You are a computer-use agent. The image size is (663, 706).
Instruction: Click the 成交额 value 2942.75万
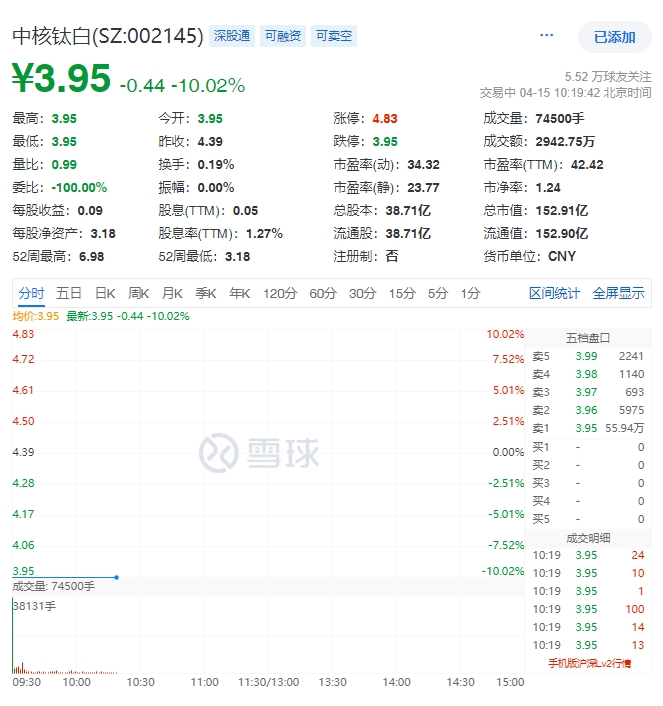pos(565,142)
